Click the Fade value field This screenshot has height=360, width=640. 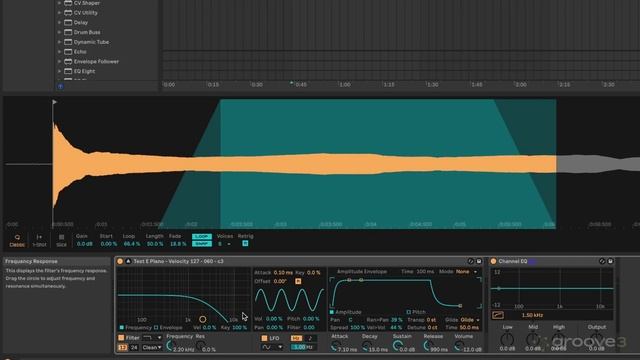178,244
